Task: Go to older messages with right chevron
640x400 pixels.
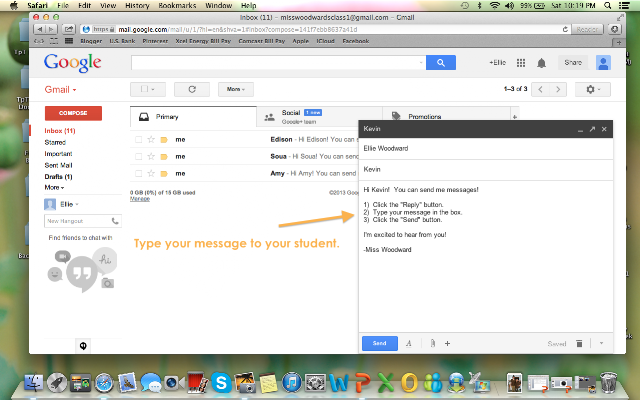Action: 558,89
